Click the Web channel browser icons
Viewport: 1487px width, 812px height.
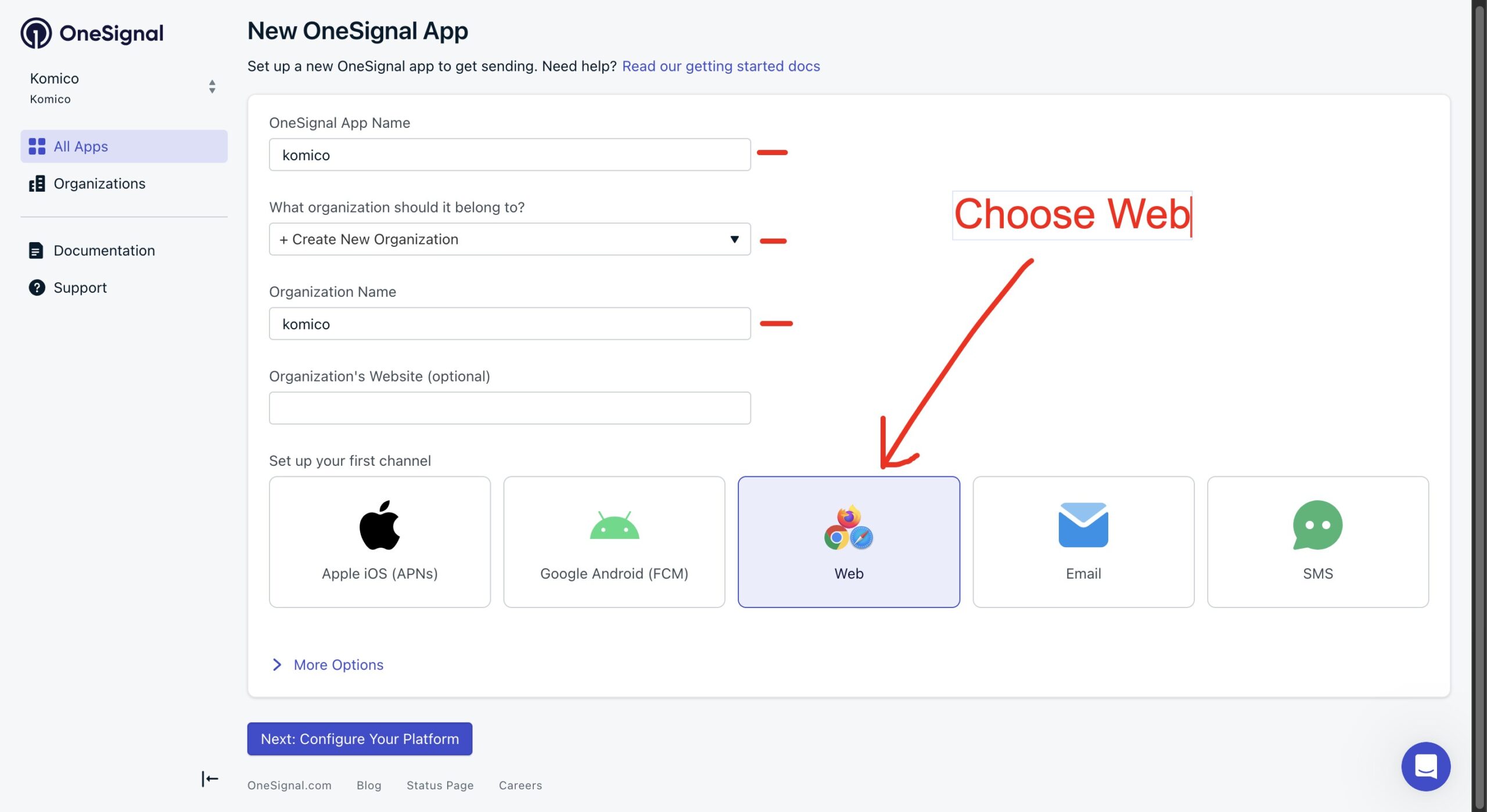point(847,526)
